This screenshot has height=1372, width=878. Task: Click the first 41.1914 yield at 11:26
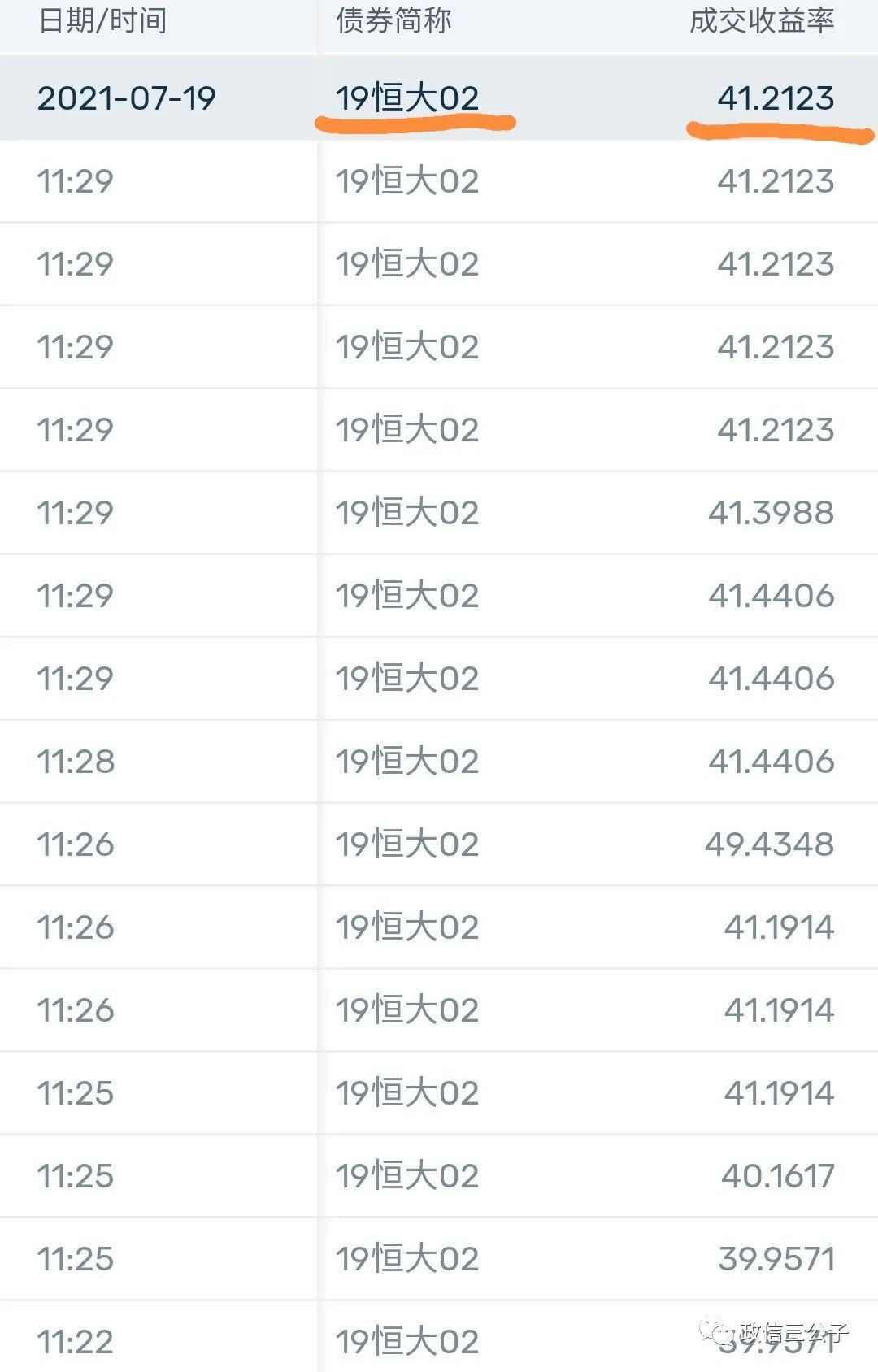click(779, 927)
